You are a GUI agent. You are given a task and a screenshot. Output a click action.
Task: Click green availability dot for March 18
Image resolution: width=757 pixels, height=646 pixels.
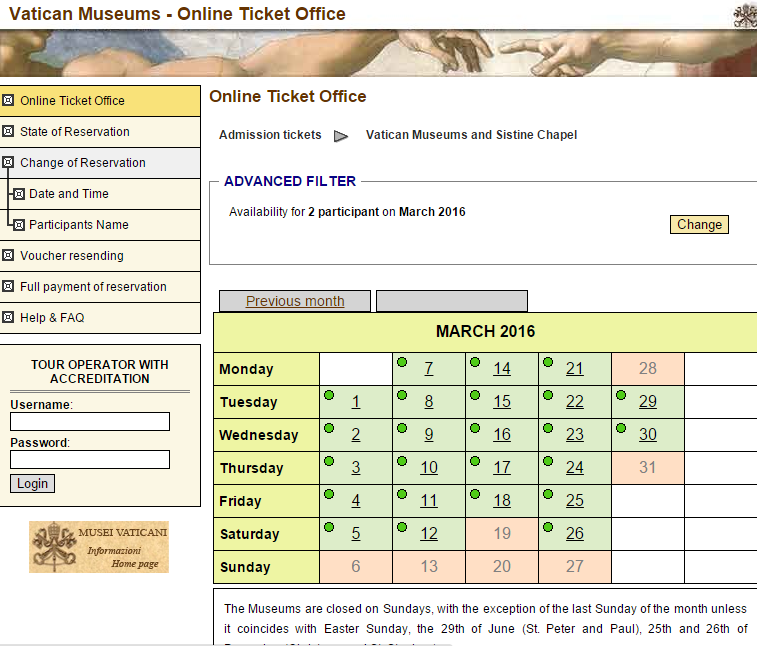pos(475,494)
